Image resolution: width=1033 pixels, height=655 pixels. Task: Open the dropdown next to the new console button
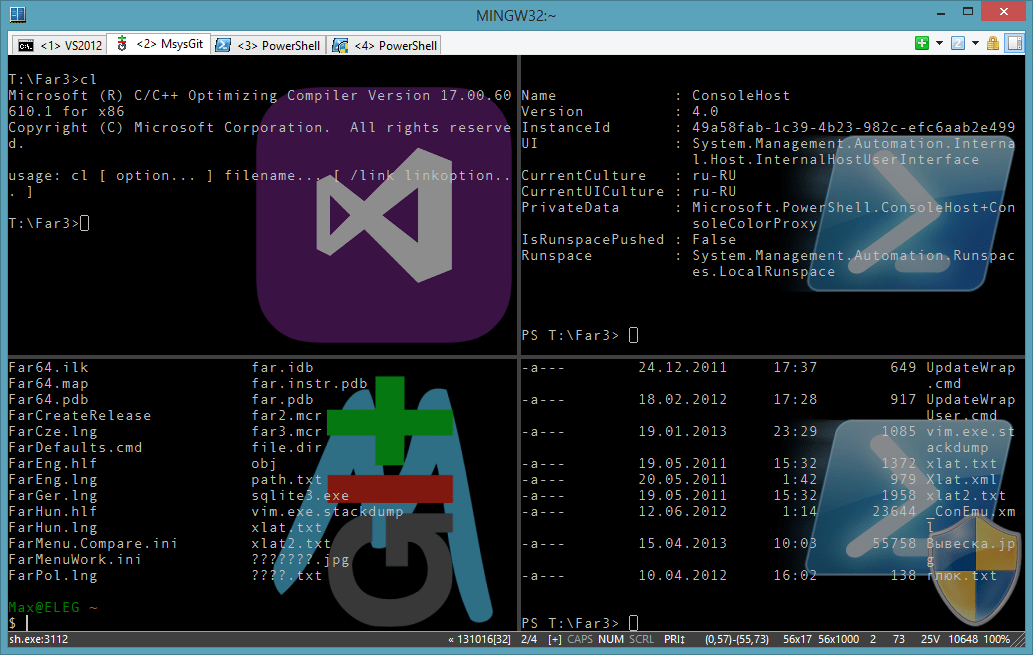939,43
